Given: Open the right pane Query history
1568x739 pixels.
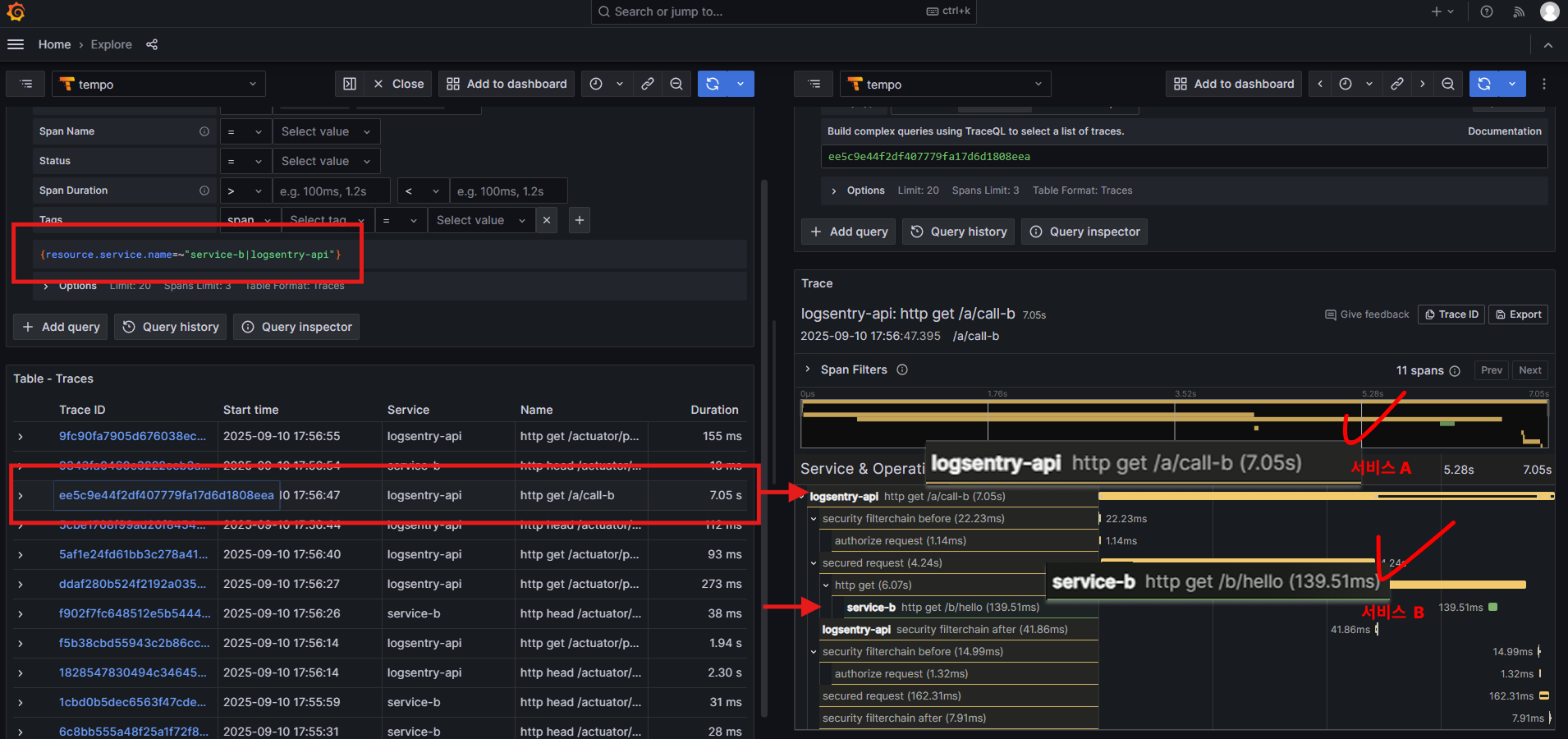Looking at the screenshot, I should click(x=959, y=232).
